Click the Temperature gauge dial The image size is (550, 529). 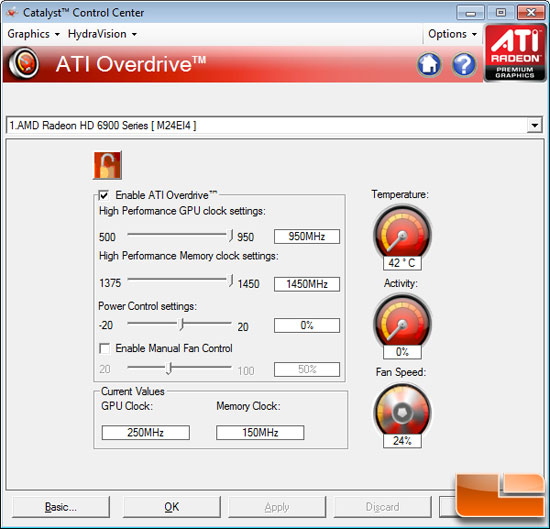pos(402,232)
